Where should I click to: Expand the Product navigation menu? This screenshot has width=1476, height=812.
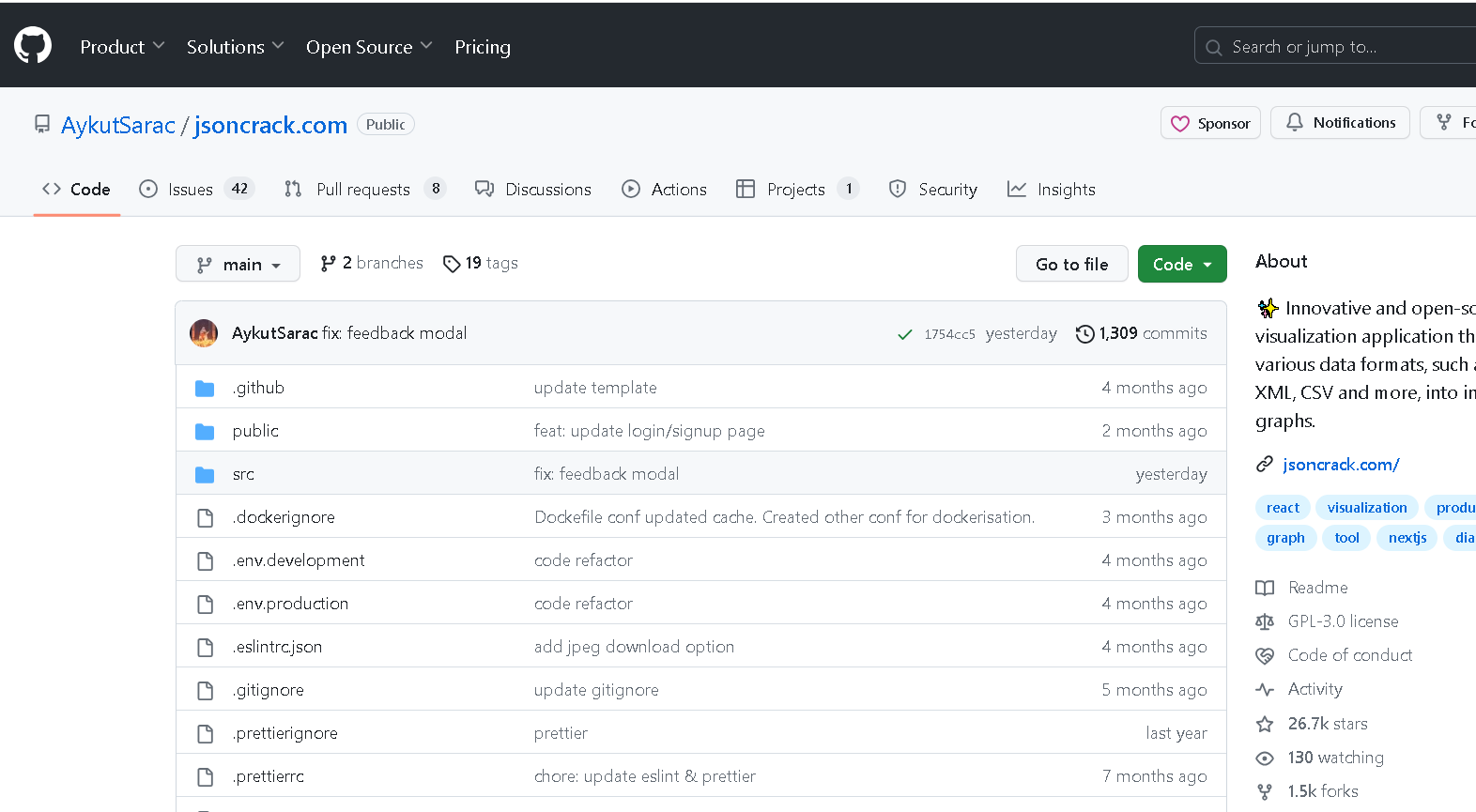point(122,47)
